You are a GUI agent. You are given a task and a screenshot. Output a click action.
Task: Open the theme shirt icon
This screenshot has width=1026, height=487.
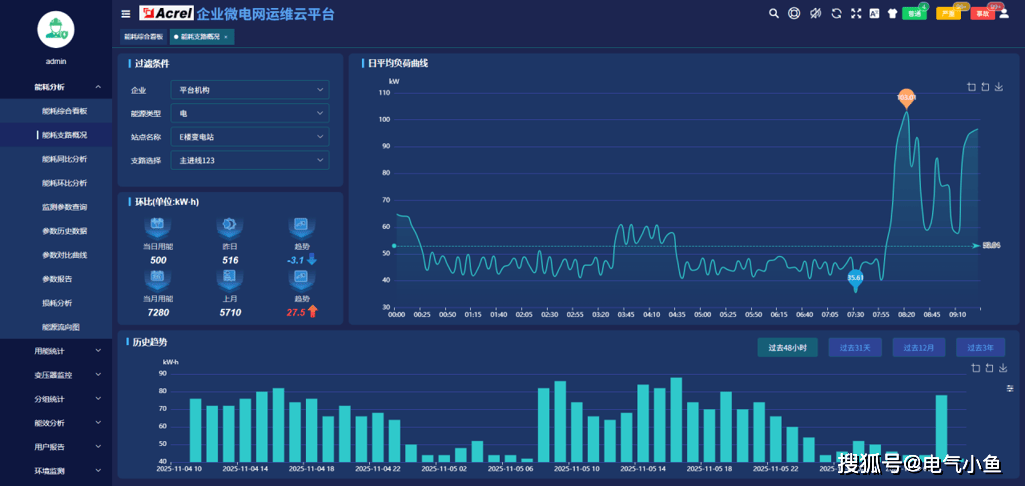click(x=893, y=13)
